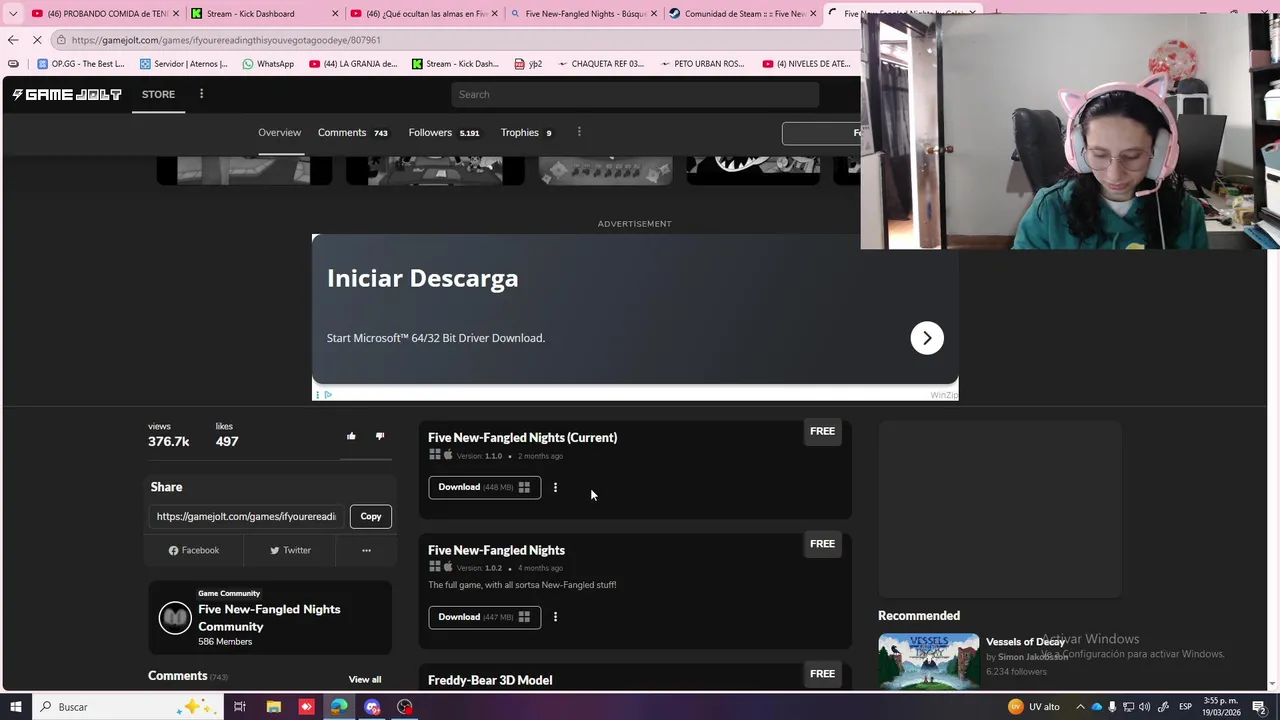The width and height of the screenshot is (1280, 720).
Task: Click the ESP language indicator in taskbar
Action: pos(1185,707)
